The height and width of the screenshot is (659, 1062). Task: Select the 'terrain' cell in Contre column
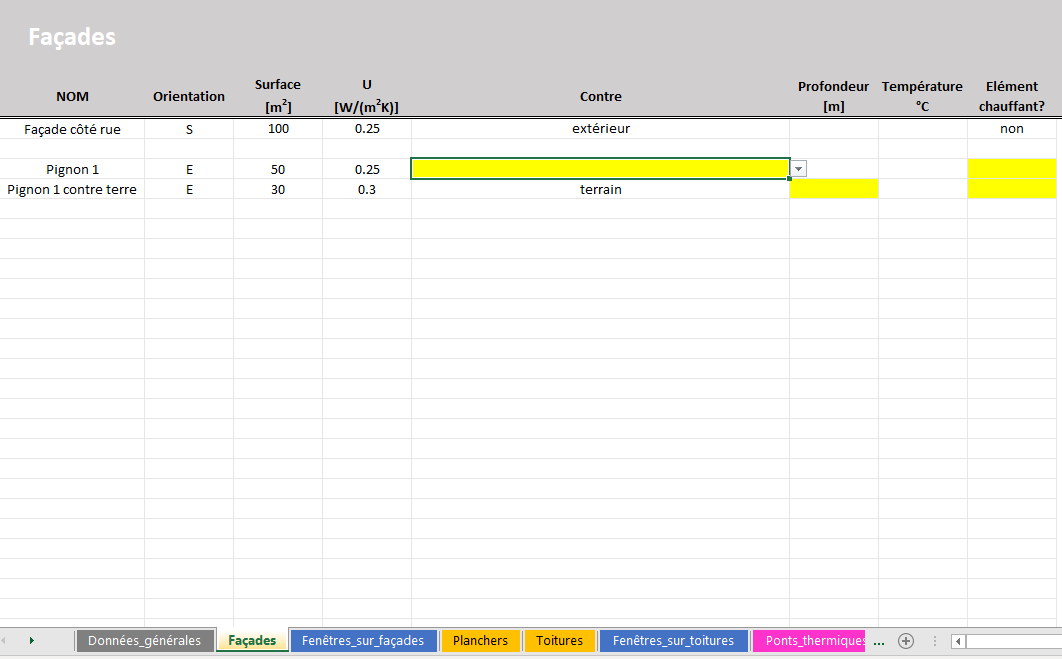(x=600, y=189)
